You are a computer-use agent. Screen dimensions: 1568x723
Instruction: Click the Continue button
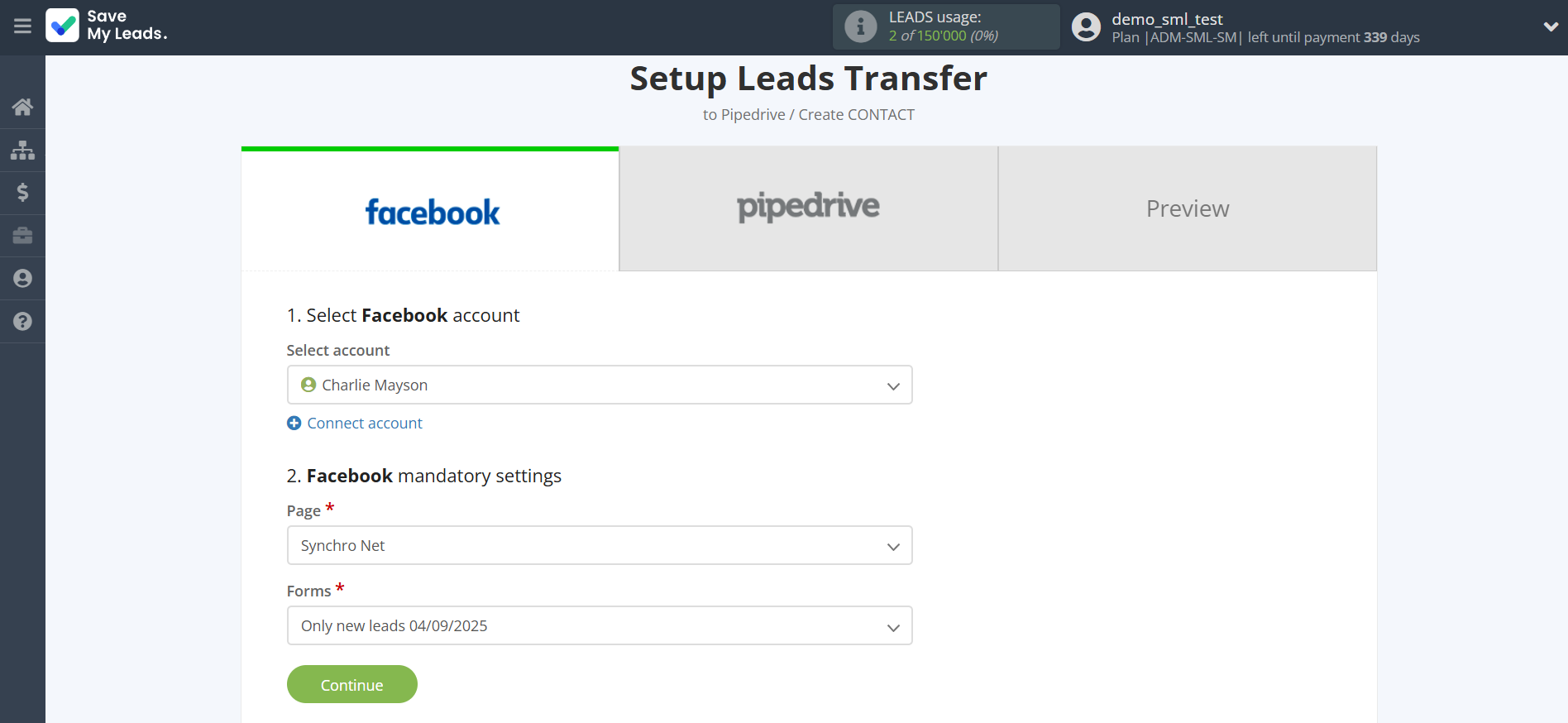[351, 684]
